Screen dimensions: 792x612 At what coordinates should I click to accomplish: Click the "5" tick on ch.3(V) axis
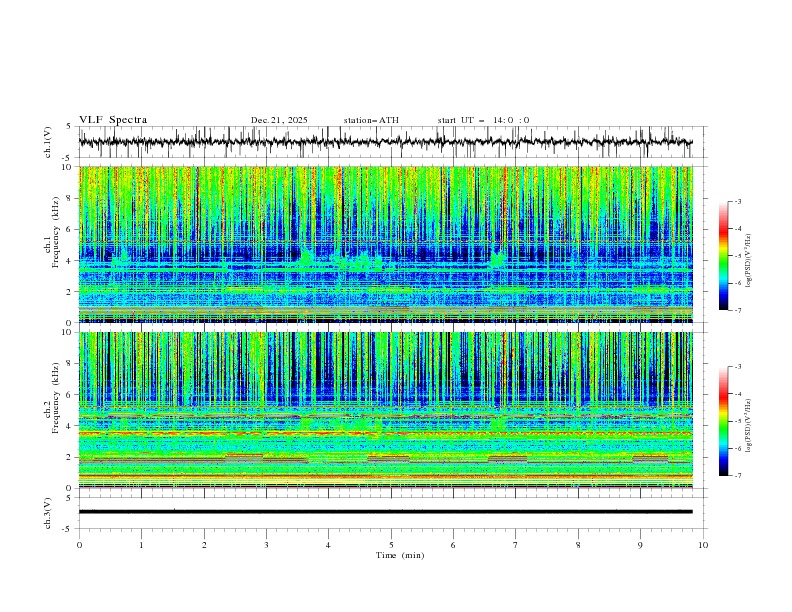69,497
